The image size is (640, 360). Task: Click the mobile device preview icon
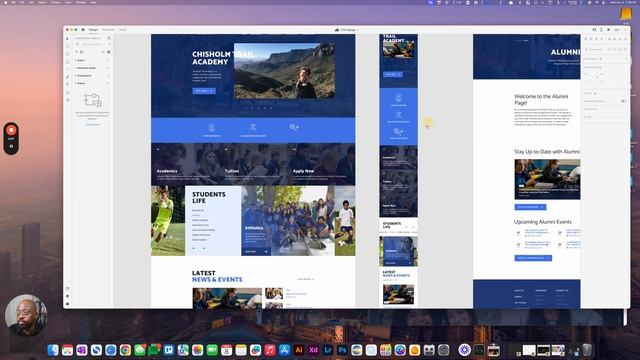pos(601,30)
